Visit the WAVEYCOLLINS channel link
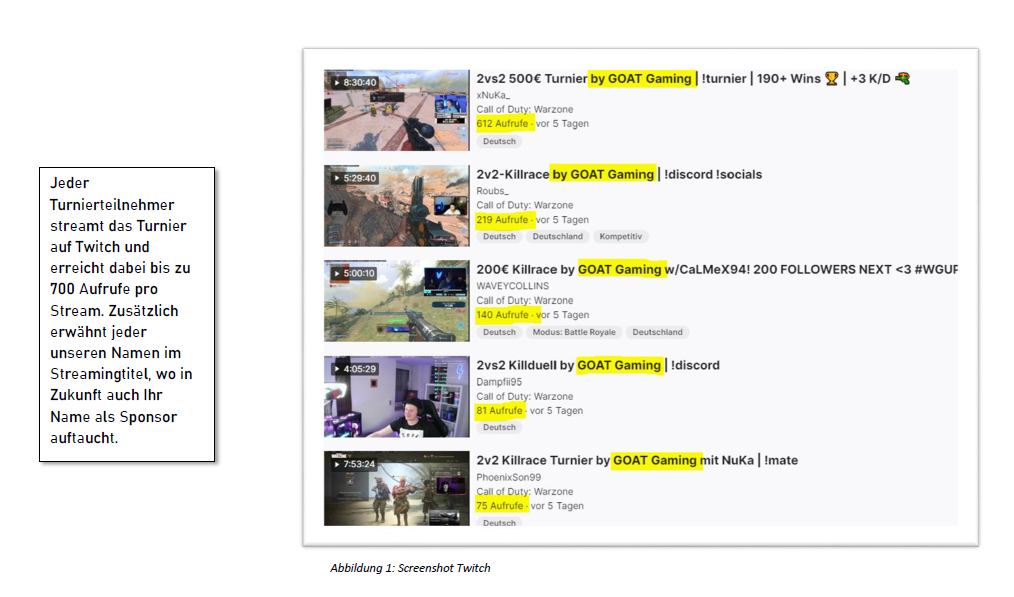This screenshot has height=597, width=1014. [512, 285]
